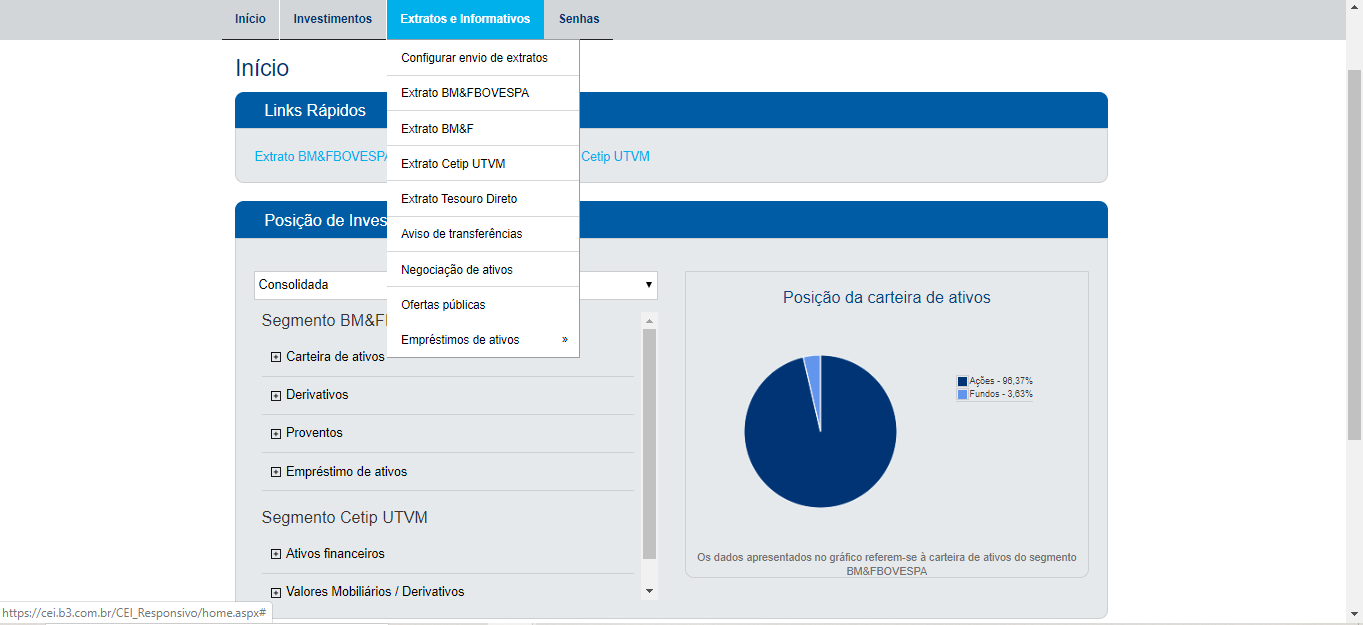Screen dimensions: 1363x625
Task: Choose Extrato Cetip UTVM menu entry
Action: coord(483,164)
